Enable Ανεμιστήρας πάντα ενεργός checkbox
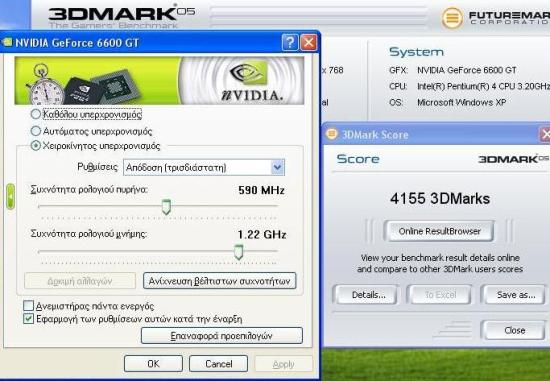 28,306
